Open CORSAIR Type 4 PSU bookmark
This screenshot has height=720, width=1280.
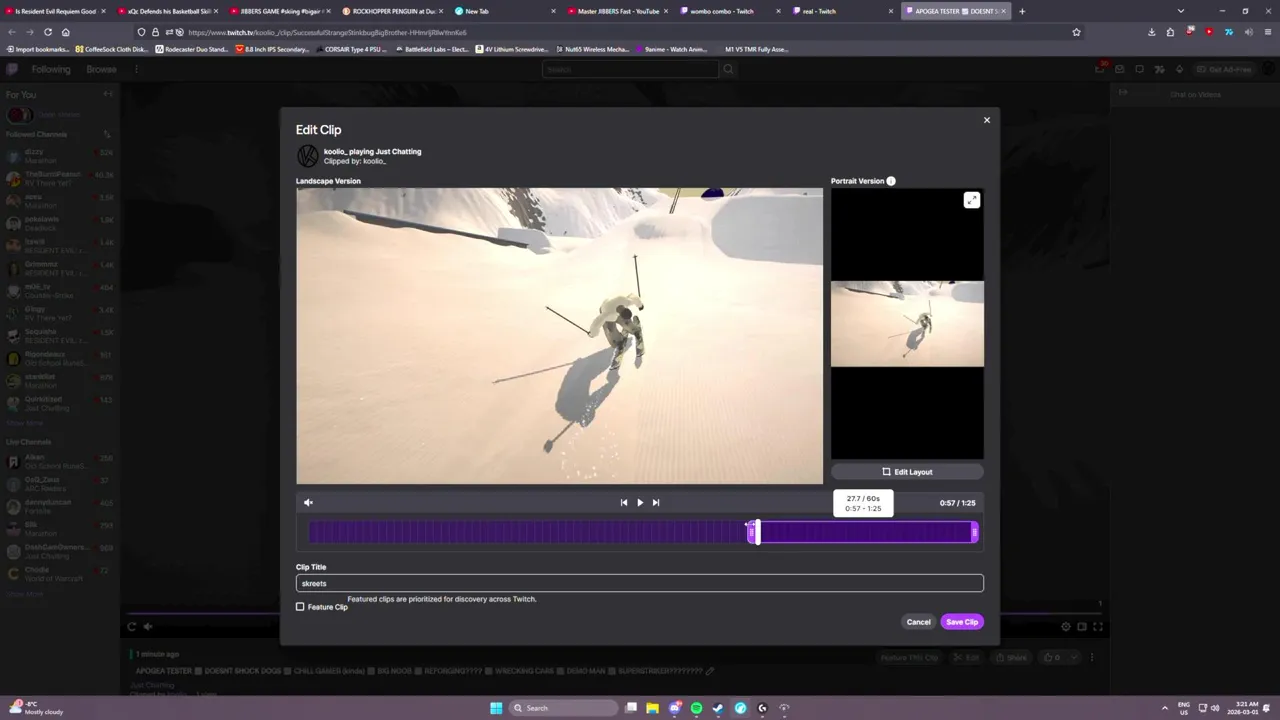350,49
